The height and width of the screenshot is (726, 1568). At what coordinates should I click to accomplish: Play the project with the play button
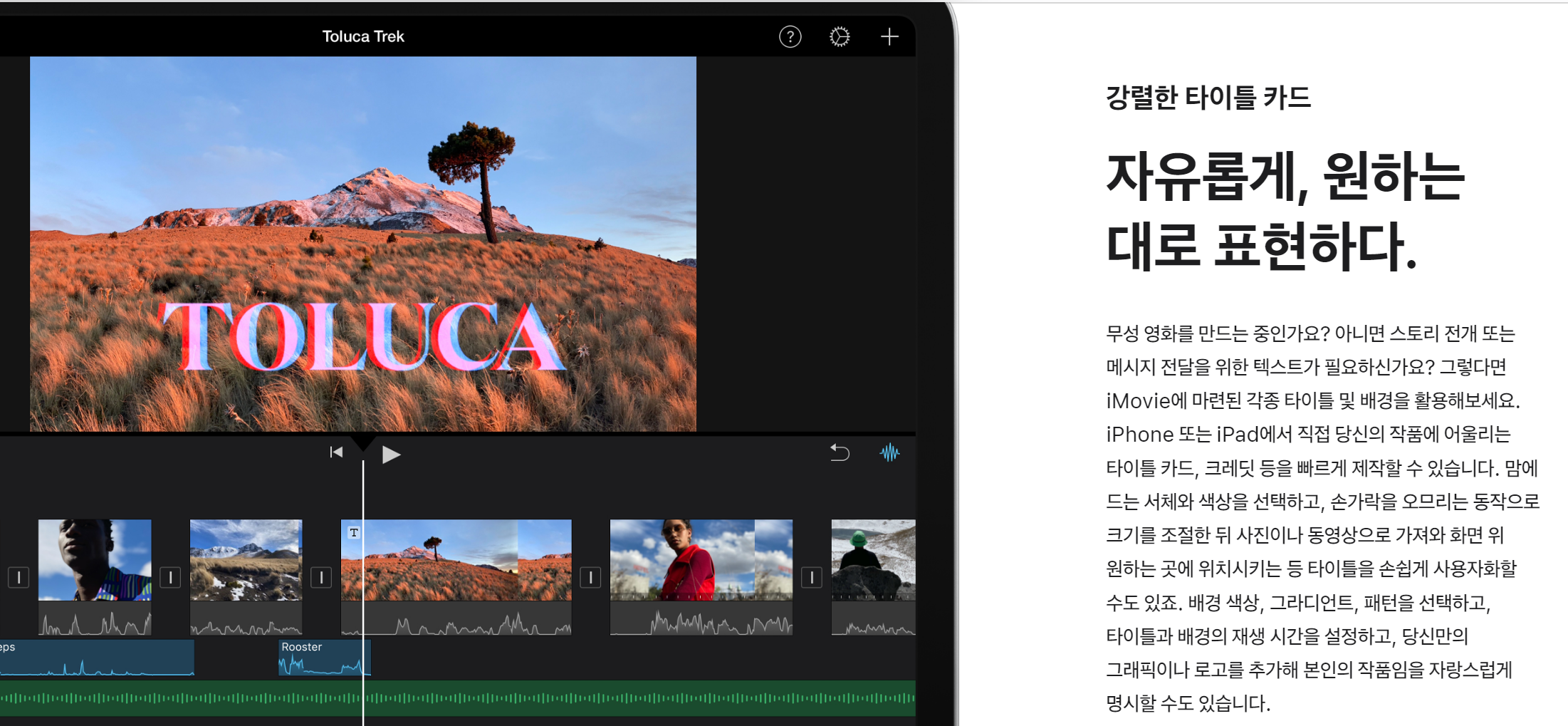coord(390,453)
